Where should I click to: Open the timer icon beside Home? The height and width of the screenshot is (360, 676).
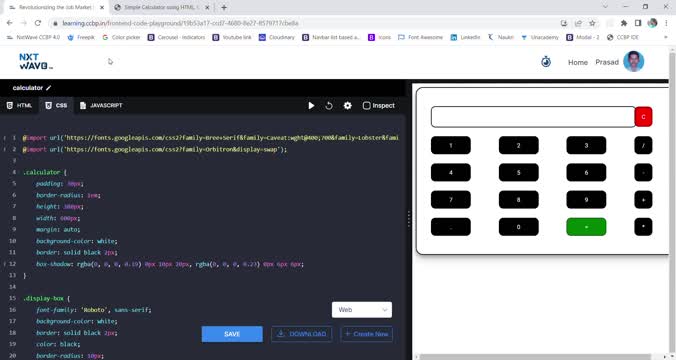coord(546,62)
